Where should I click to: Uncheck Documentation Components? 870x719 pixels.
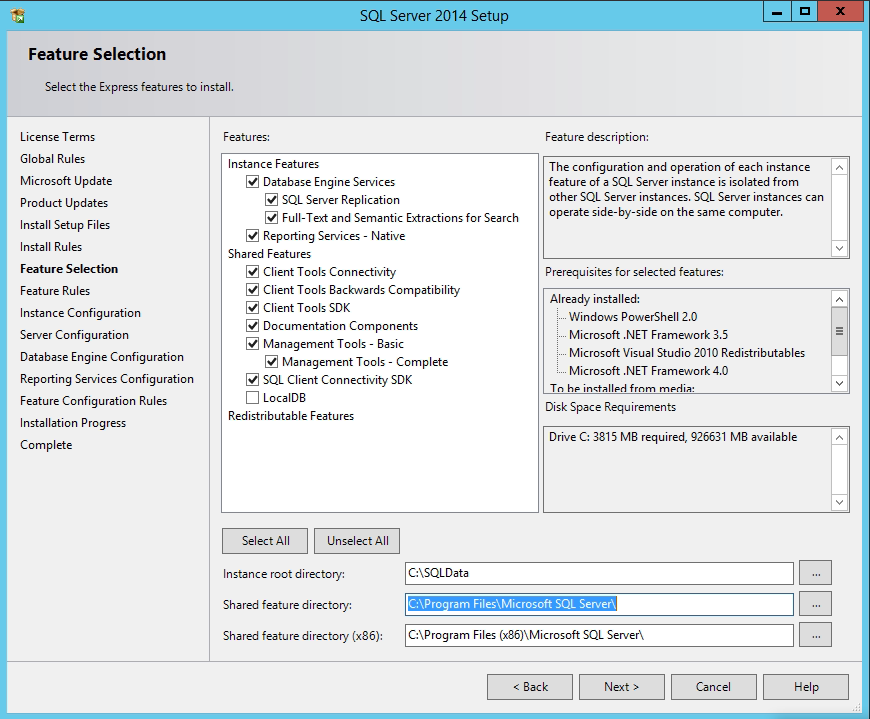tap(253, 325)
